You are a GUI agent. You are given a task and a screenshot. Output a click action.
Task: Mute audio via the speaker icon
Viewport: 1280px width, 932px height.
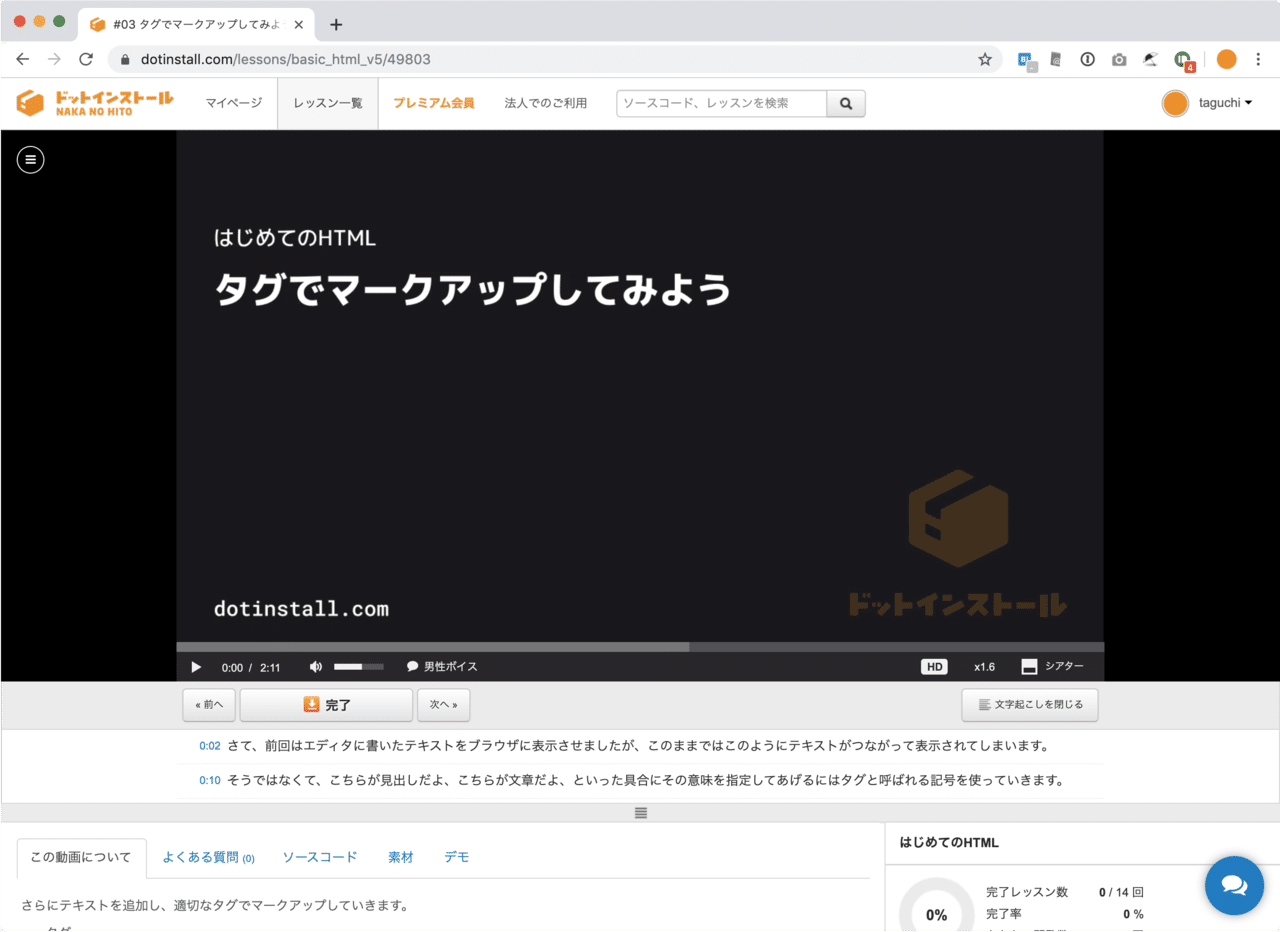click(315, 666)
